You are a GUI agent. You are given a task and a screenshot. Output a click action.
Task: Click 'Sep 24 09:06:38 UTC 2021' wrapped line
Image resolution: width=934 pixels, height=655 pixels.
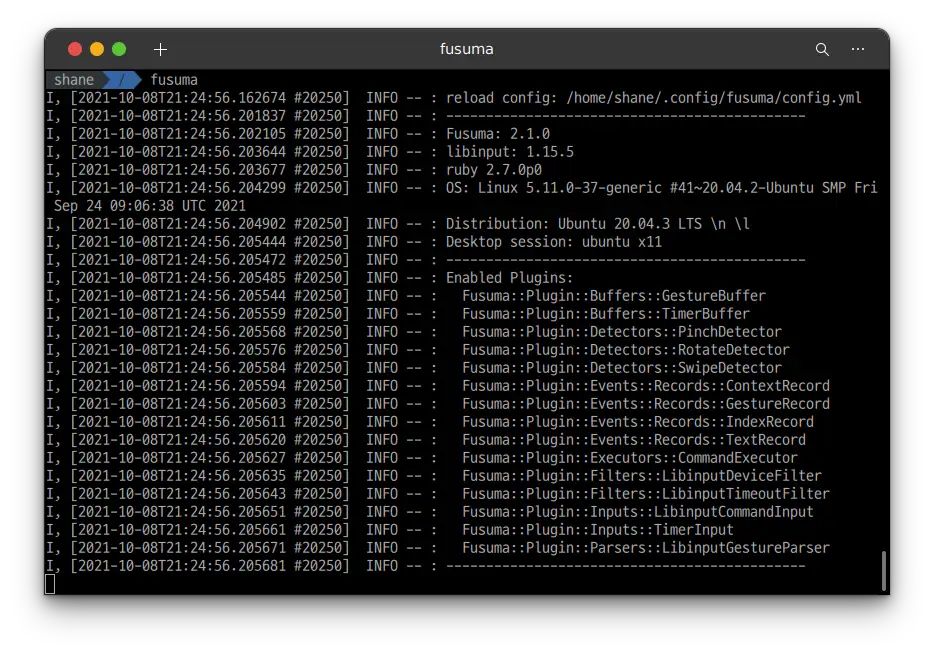(150, 206)
